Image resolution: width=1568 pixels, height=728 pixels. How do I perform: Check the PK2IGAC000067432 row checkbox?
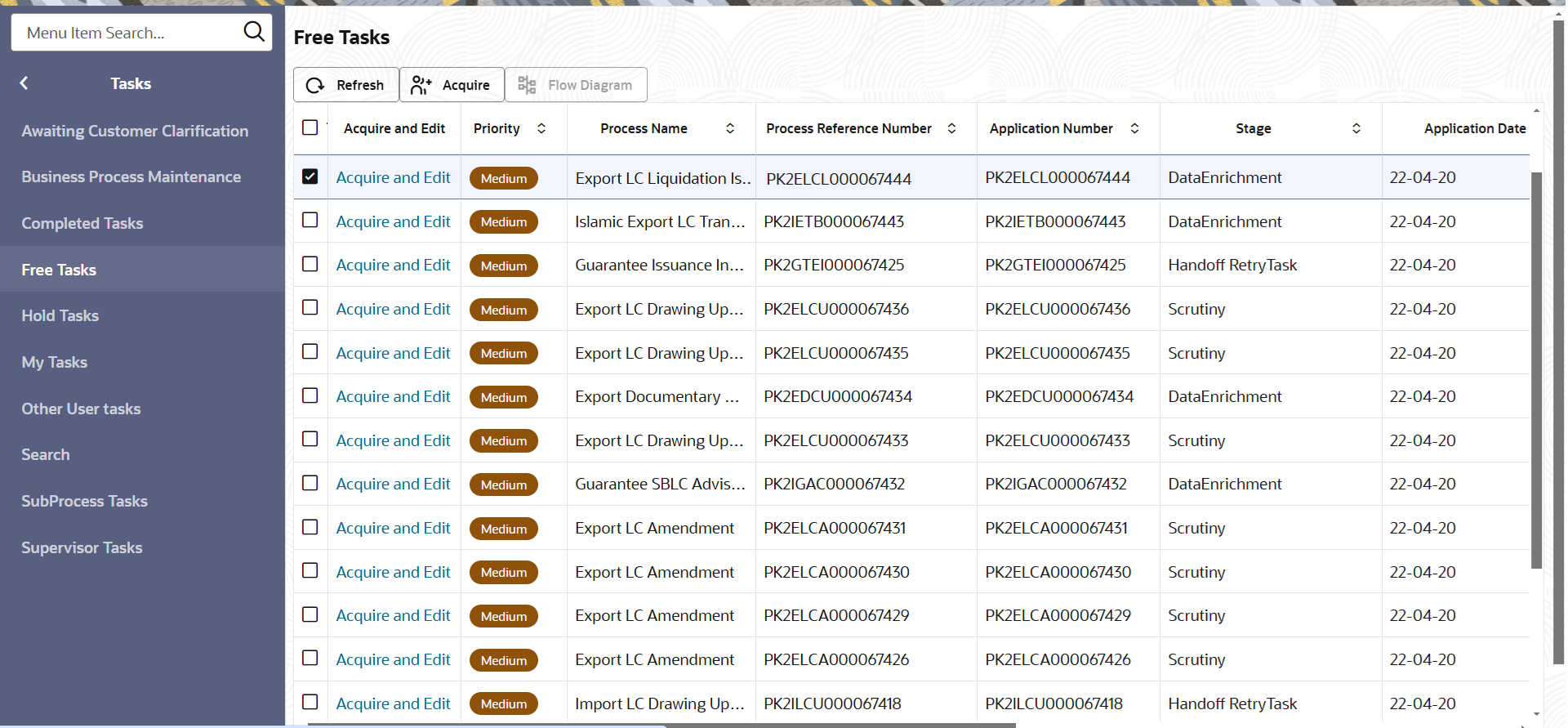pos(310,483)
